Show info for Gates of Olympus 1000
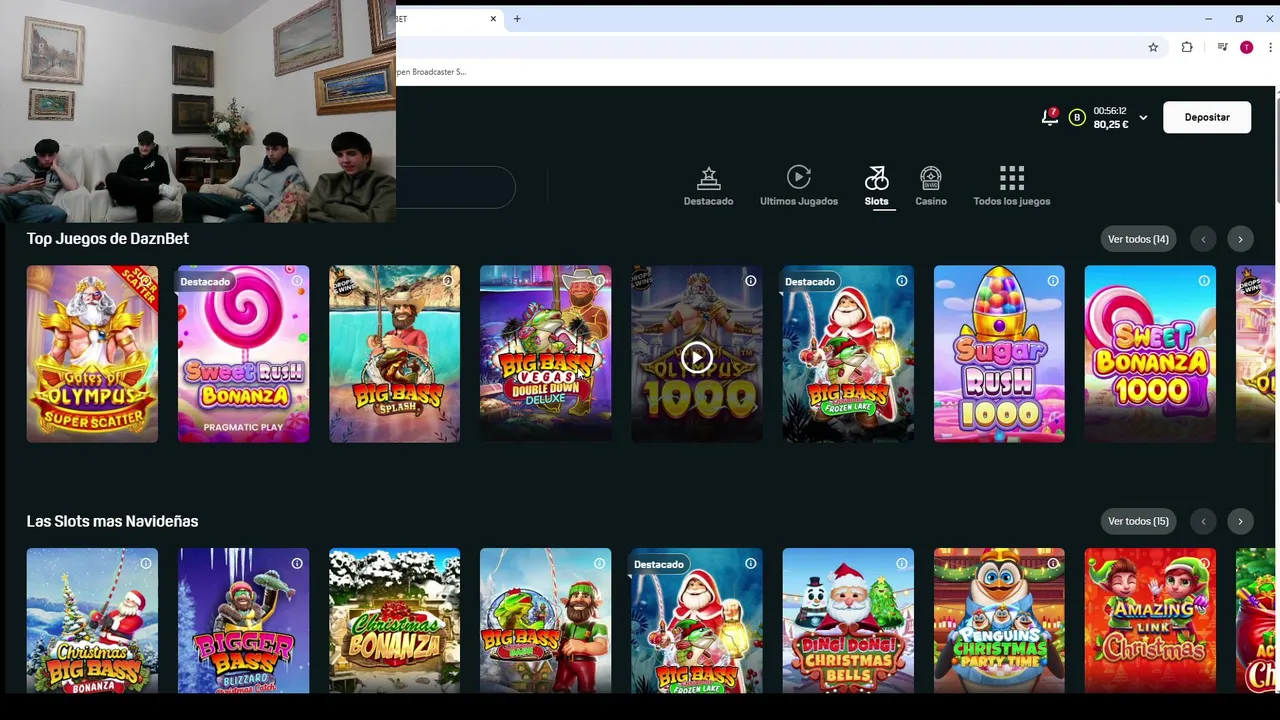This screenshot has height=720, width=1280. [x=750, y=281]
